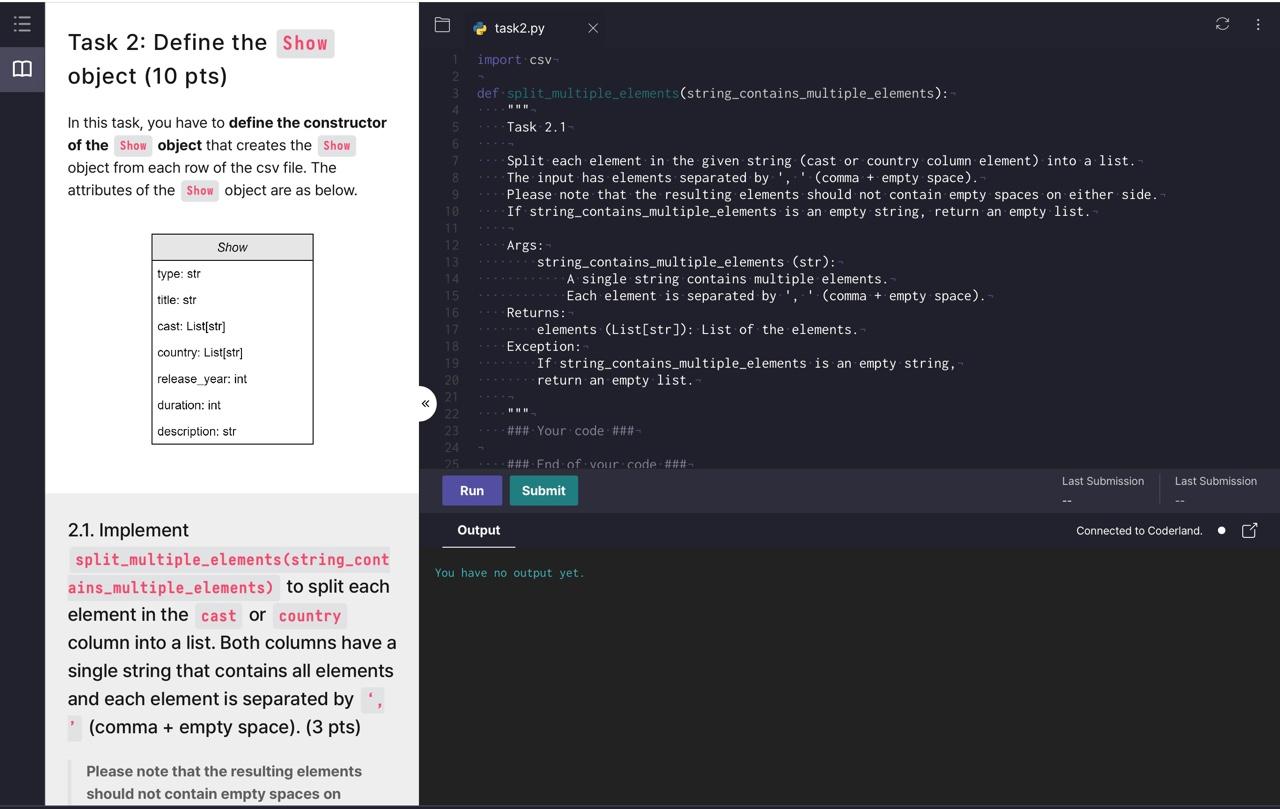Select the Output tab
Viewport: 1280px width, 809px height.
pyautogui.click(x=478, y=531)
